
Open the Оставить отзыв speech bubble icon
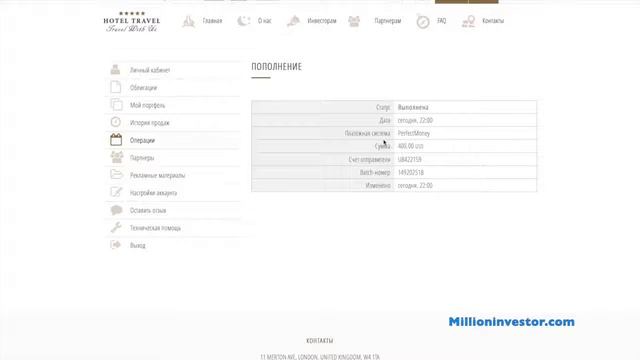pos(116,210)
